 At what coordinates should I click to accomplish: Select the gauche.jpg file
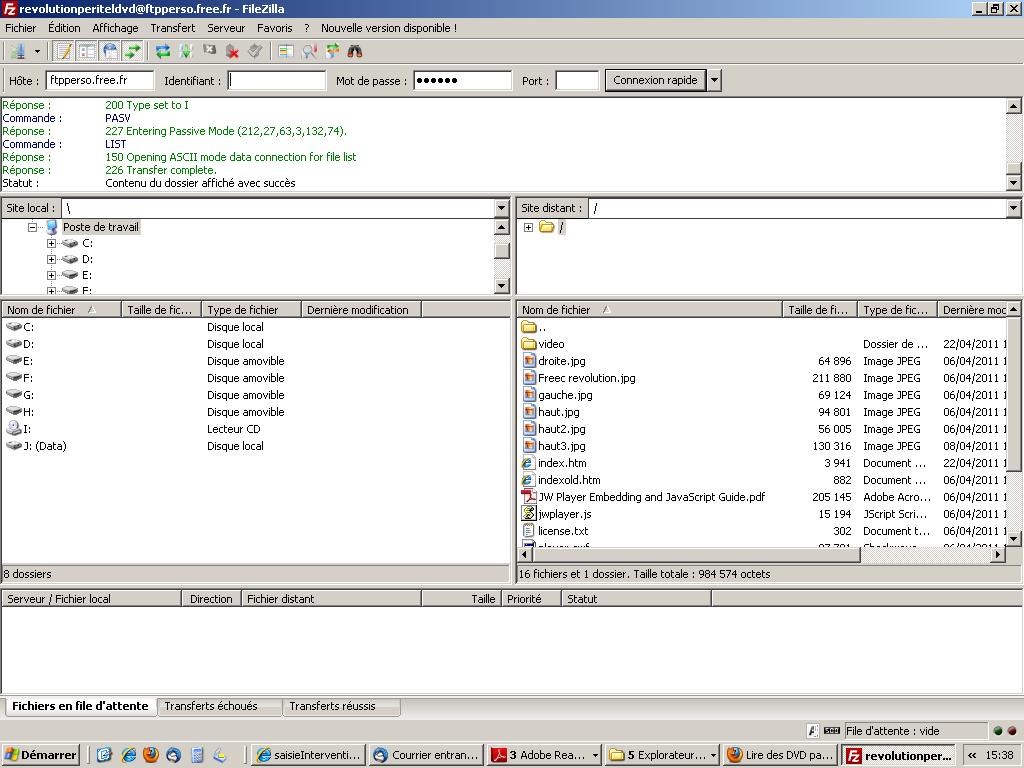click(565, 395)
